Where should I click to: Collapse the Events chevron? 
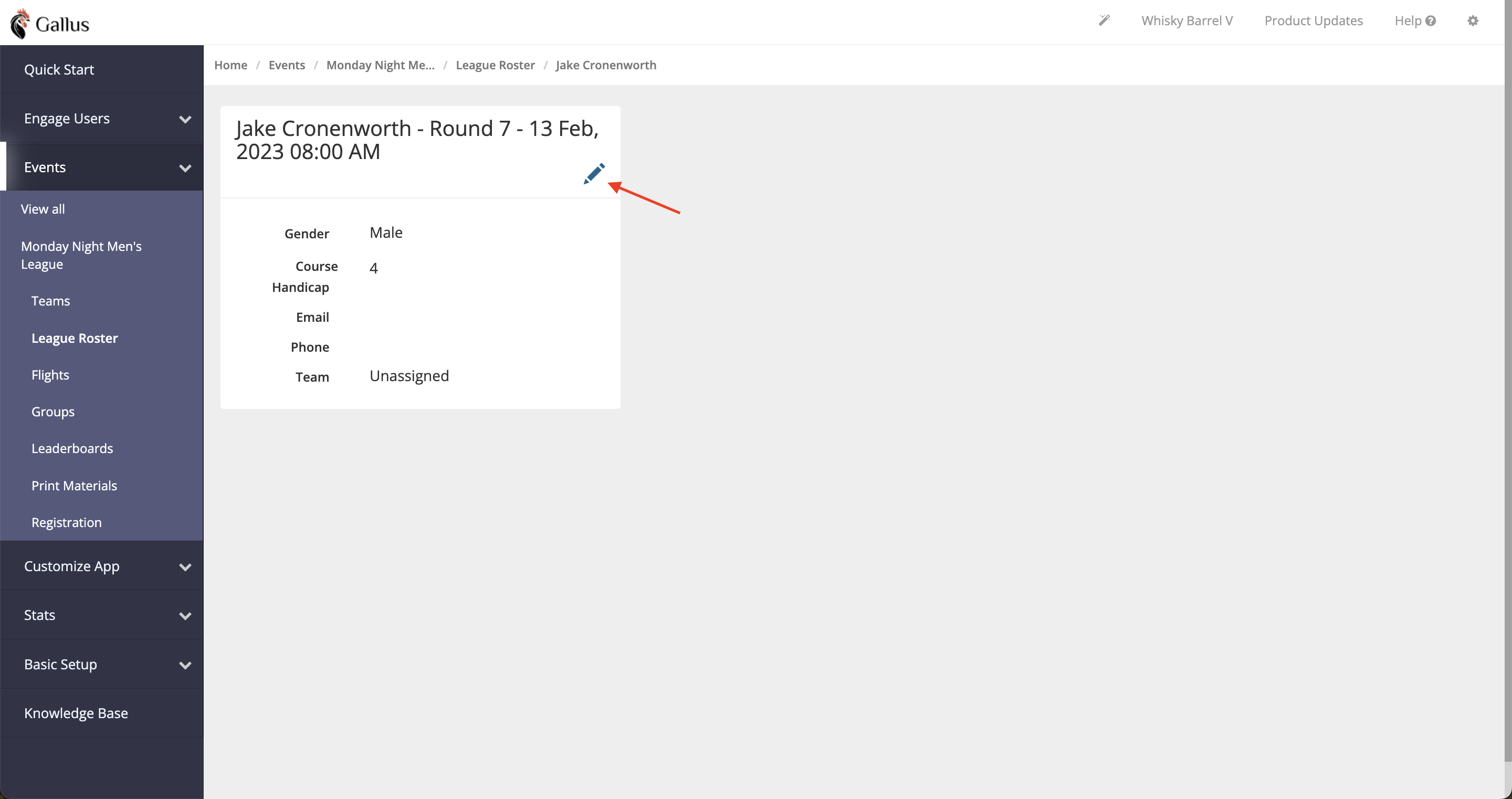(185, 168)
